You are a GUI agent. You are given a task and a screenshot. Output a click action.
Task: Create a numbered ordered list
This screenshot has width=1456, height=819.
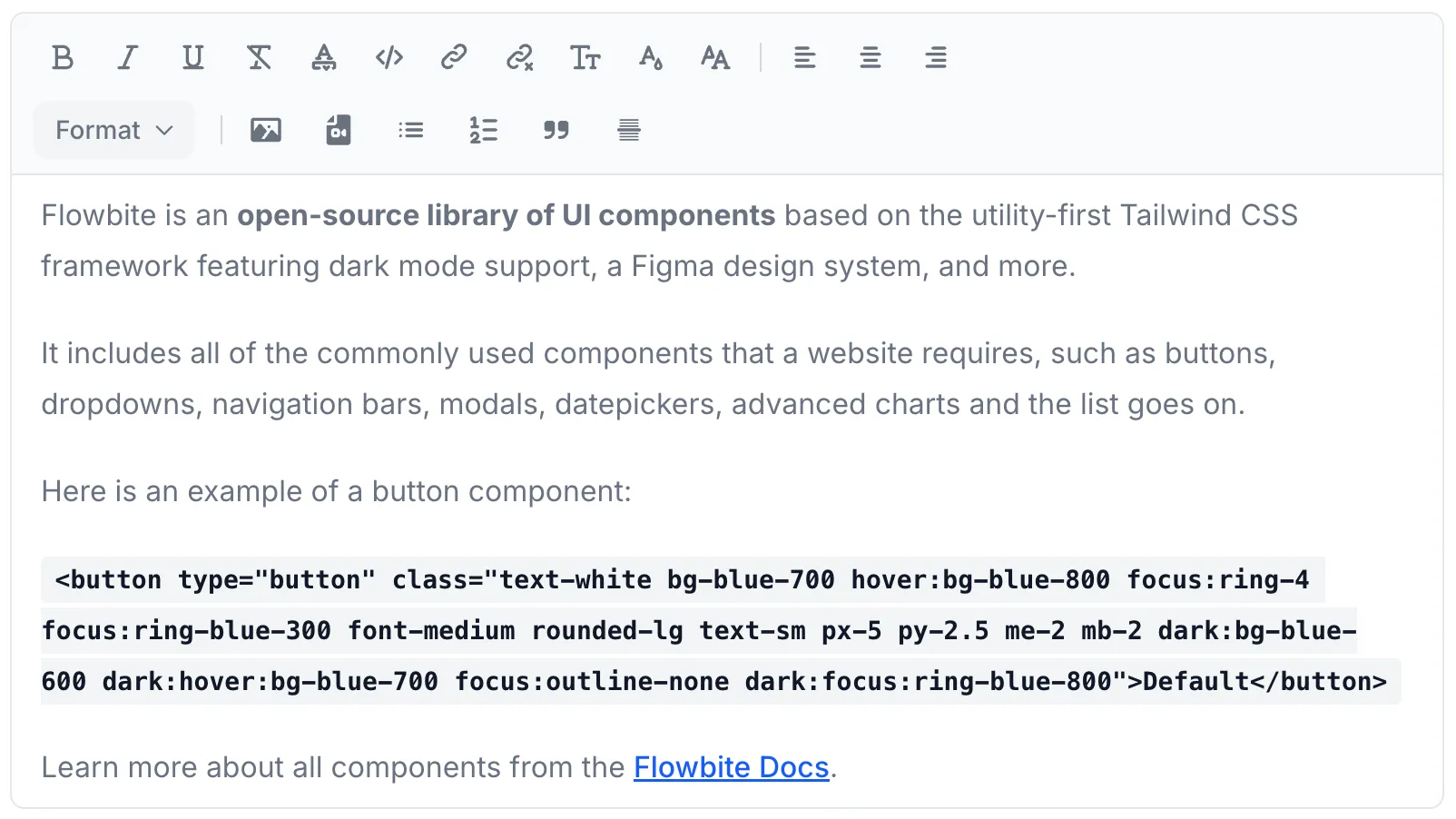tap(484, 130)
